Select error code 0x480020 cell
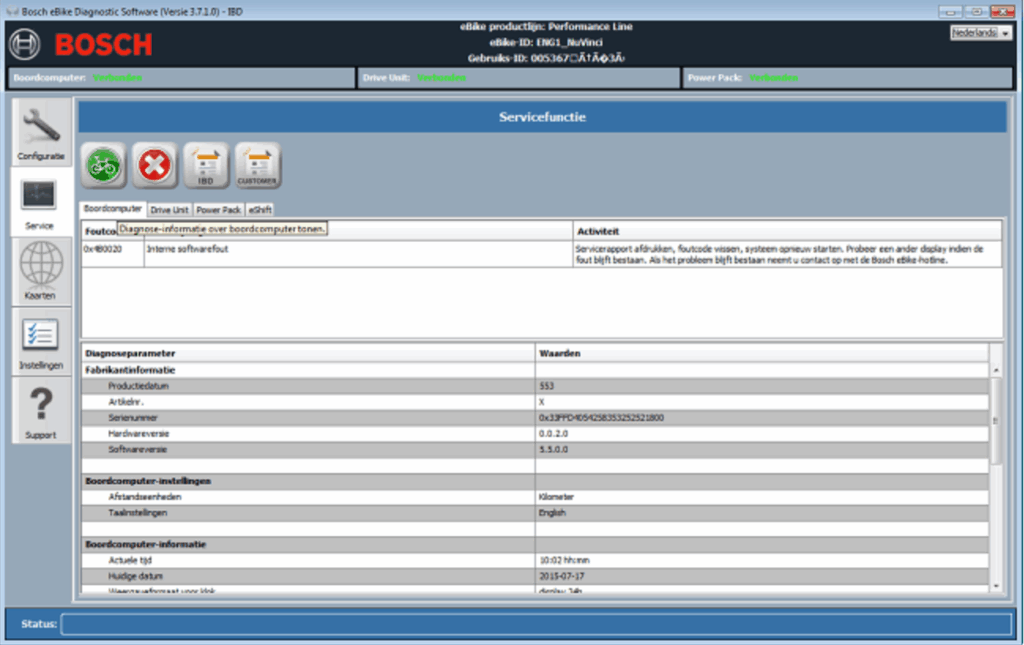Image resolution: width=1024 pixels, height=645 pixels. click(113, 254)
